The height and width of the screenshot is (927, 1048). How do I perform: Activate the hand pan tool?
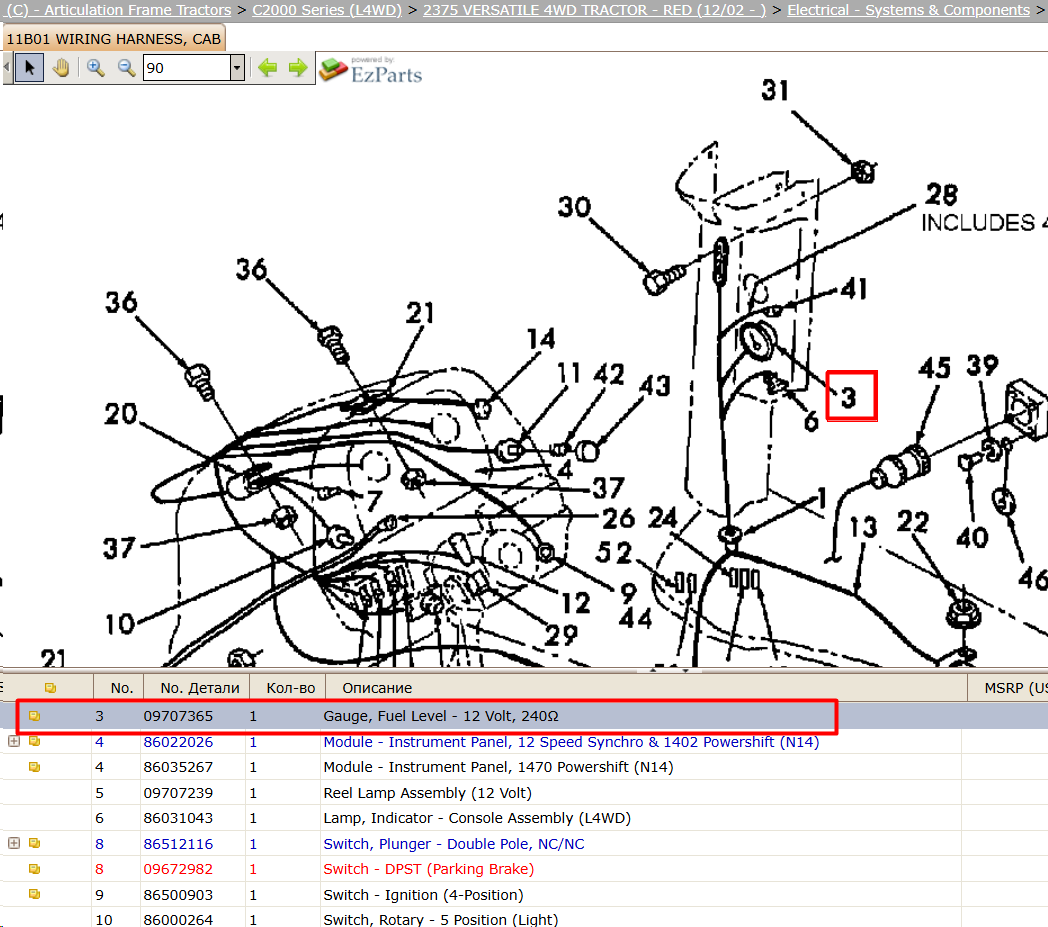pos(61,68)
